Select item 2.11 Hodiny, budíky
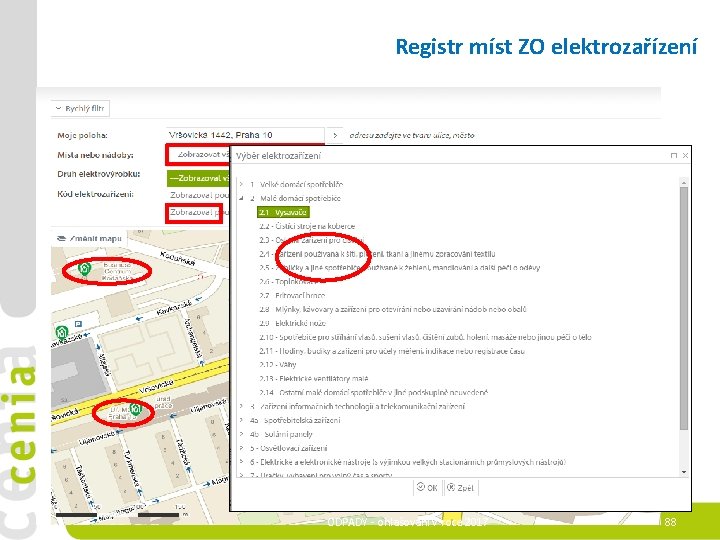 click(x=392, y=351)
